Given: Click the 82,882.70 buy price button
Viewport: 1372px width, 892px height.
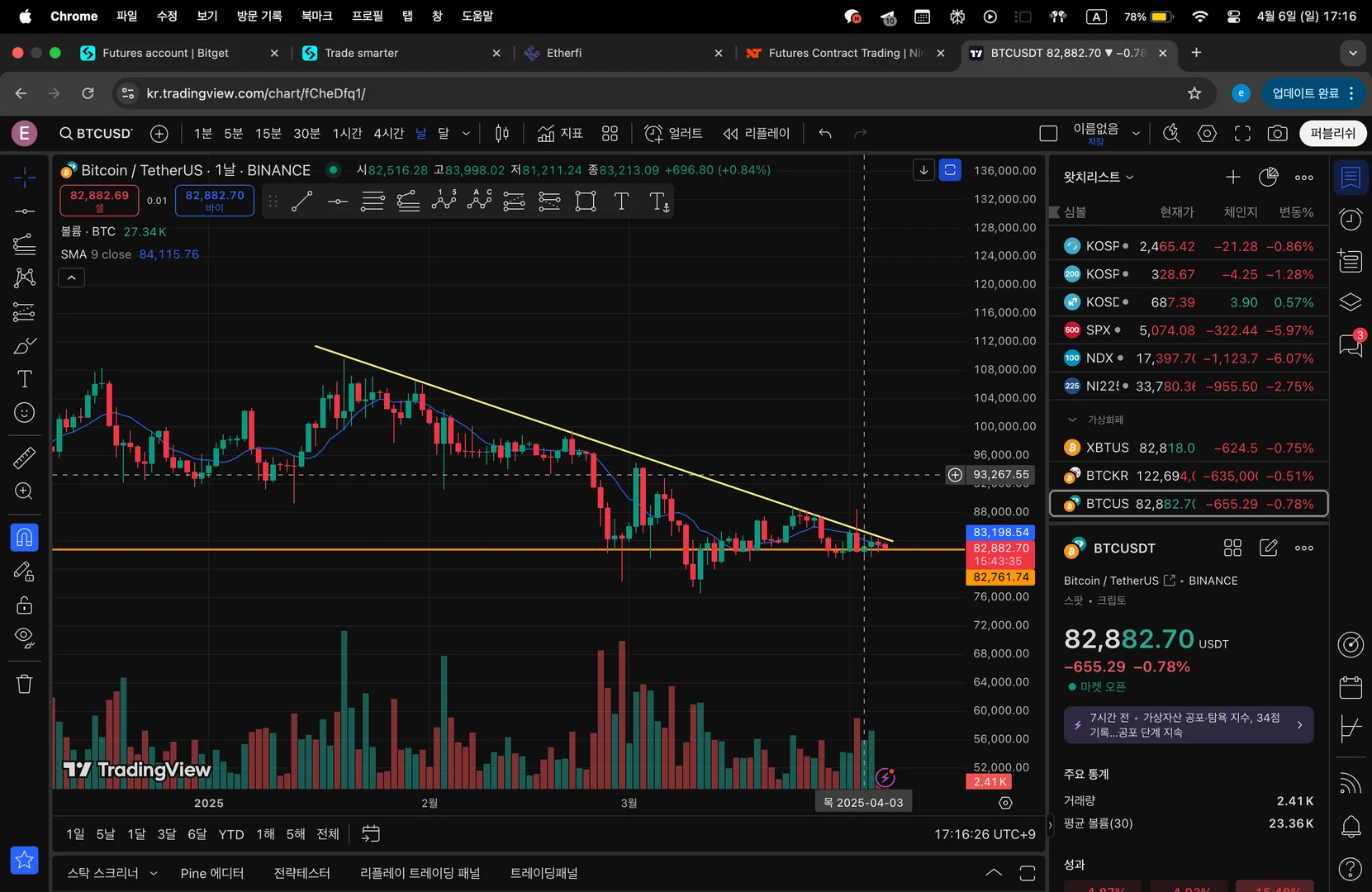Looking at the screenshot, I should click(215, 201).
